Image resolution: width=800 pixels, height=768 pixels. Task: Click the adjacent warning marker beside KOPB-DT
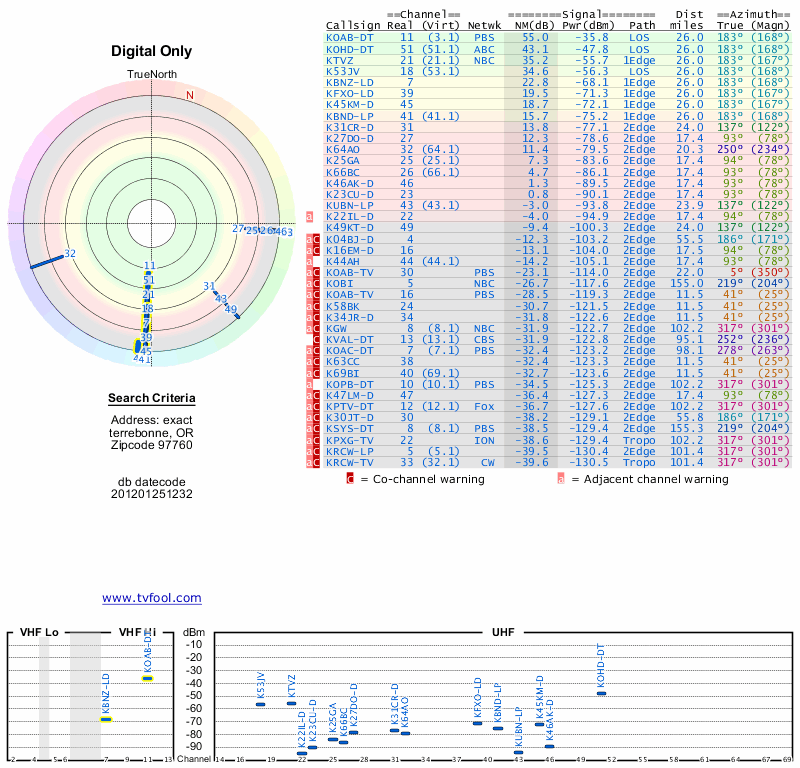pyautogui.click(x=309, y=385)
